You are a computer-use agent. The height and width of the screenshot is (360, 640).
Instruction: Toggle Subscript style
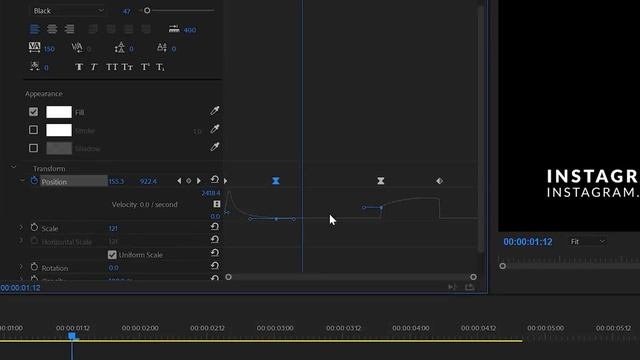click(x=160, y=67)
